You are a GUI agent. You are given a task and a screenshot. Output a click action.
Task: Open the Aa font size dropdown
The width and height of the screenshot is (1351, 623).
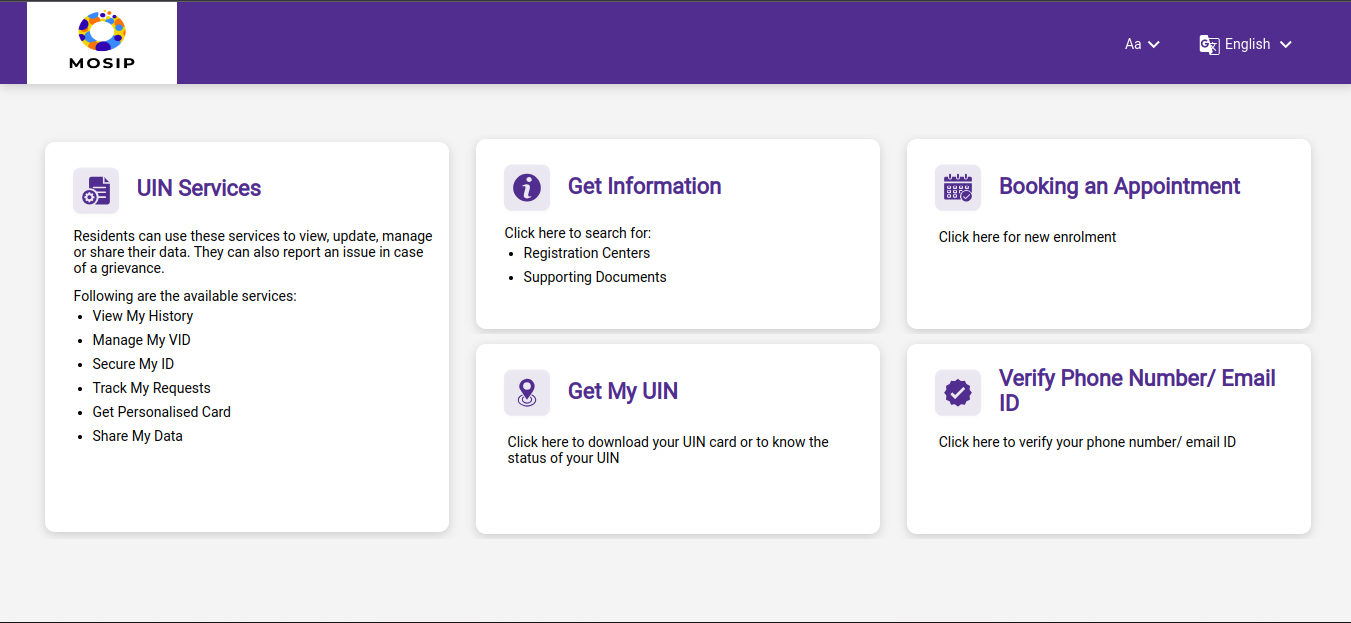click(x=1142, y=44)
